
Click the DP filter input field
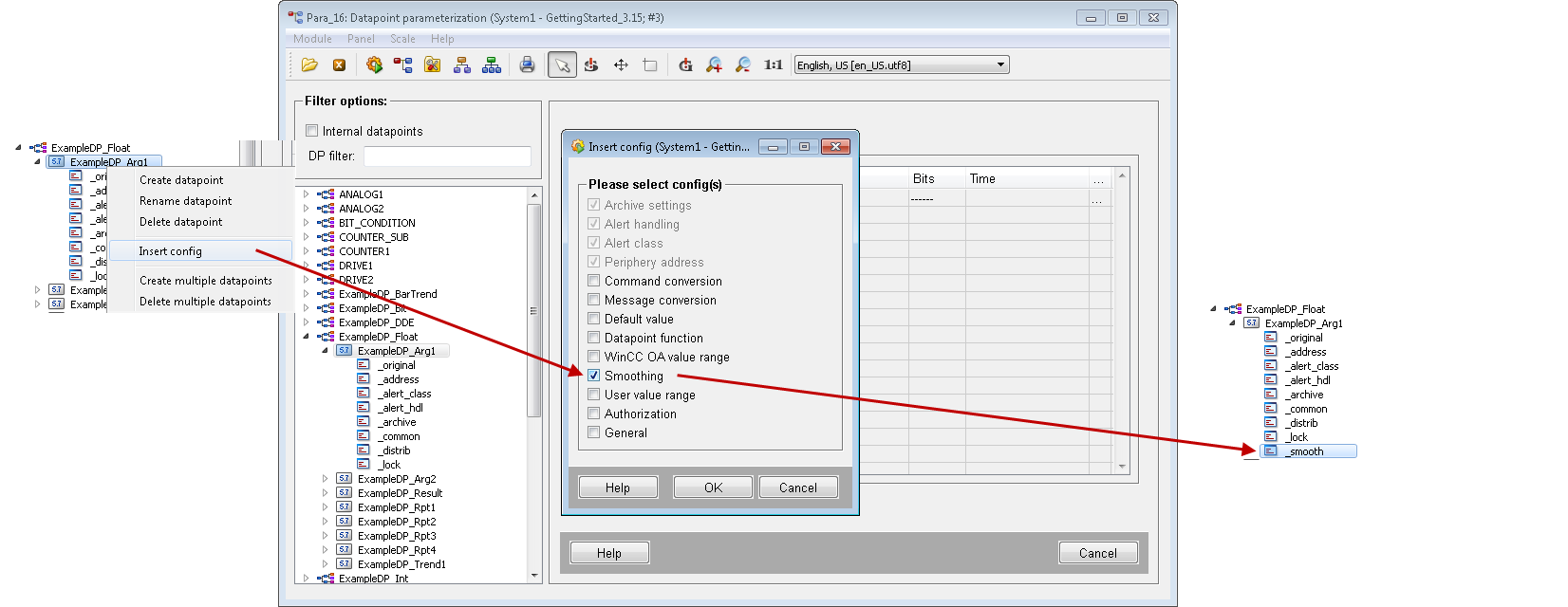[447, 156]
